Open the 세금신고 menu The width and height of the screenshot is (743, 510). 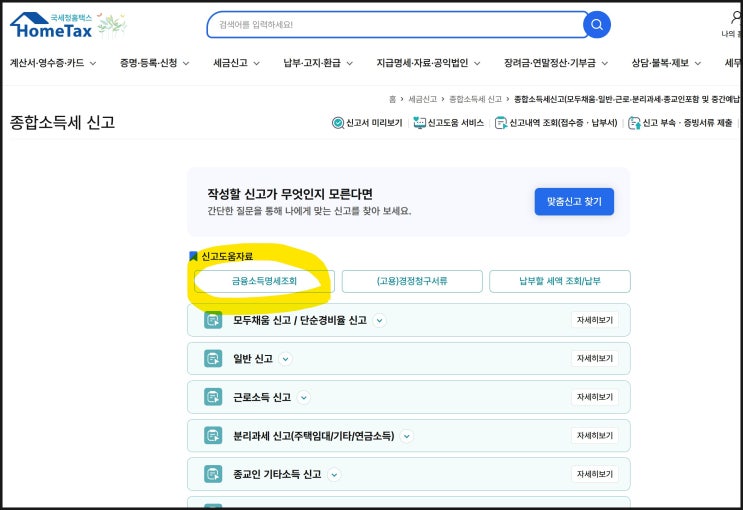coord(236,63)
